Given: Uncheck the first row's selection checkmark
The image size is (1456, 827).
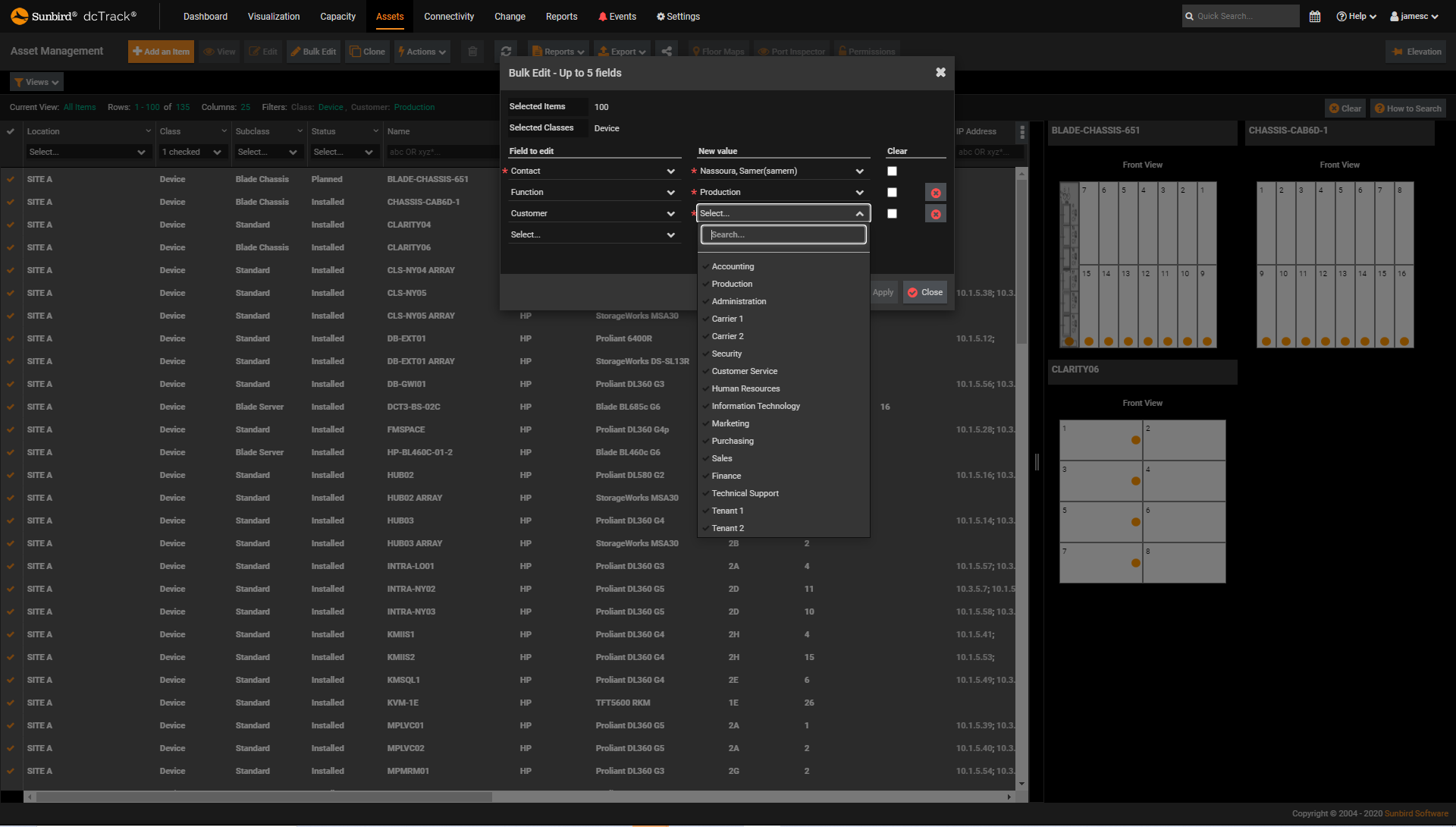Looking at the screenshot, I should pos(11,179).
